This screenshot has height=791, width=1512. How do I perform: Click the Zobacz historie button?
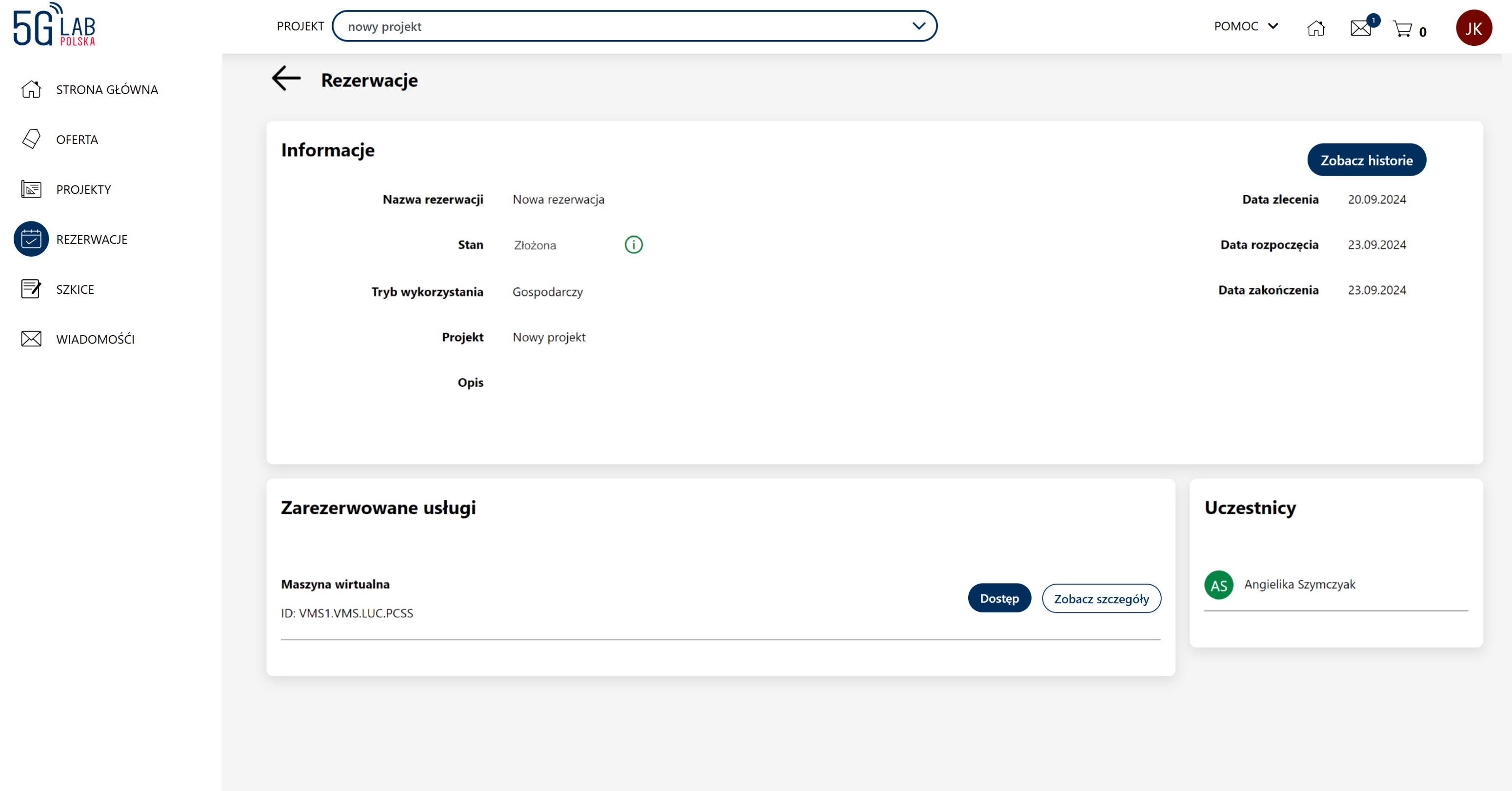tap(1366, 160)
